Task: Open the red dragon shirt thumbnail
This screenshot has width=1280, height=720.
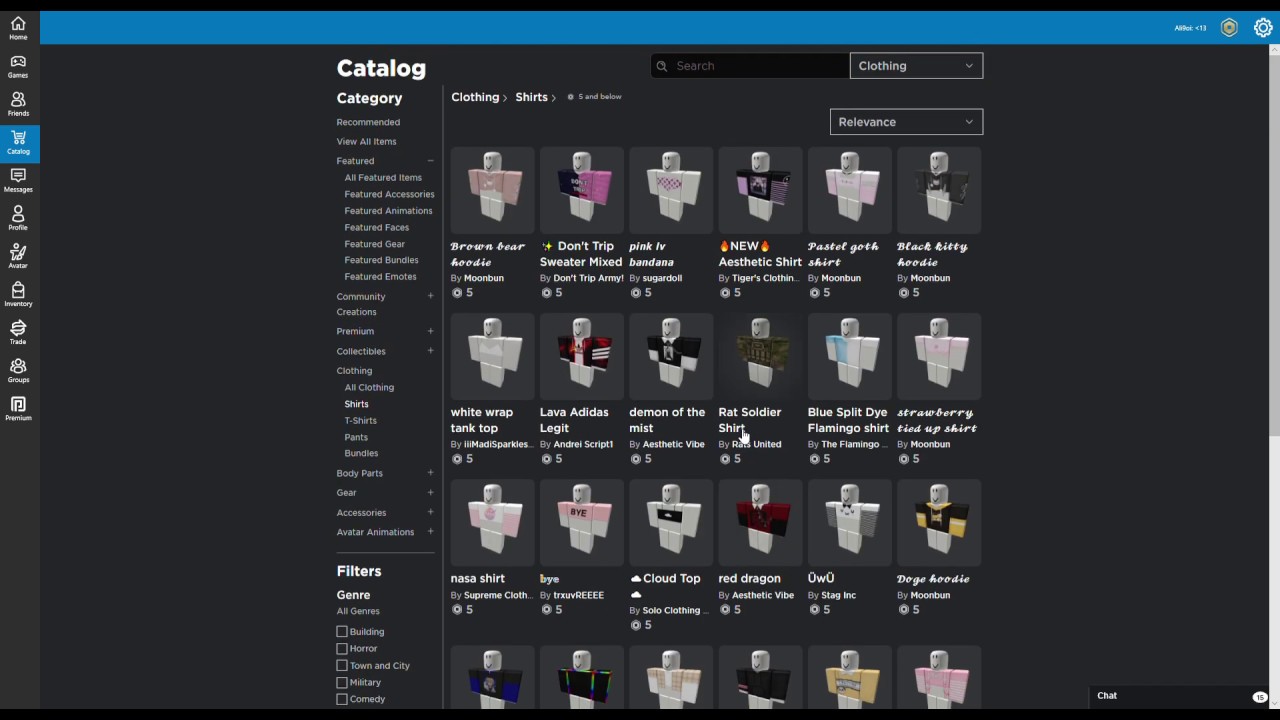Action: (760, 522)
